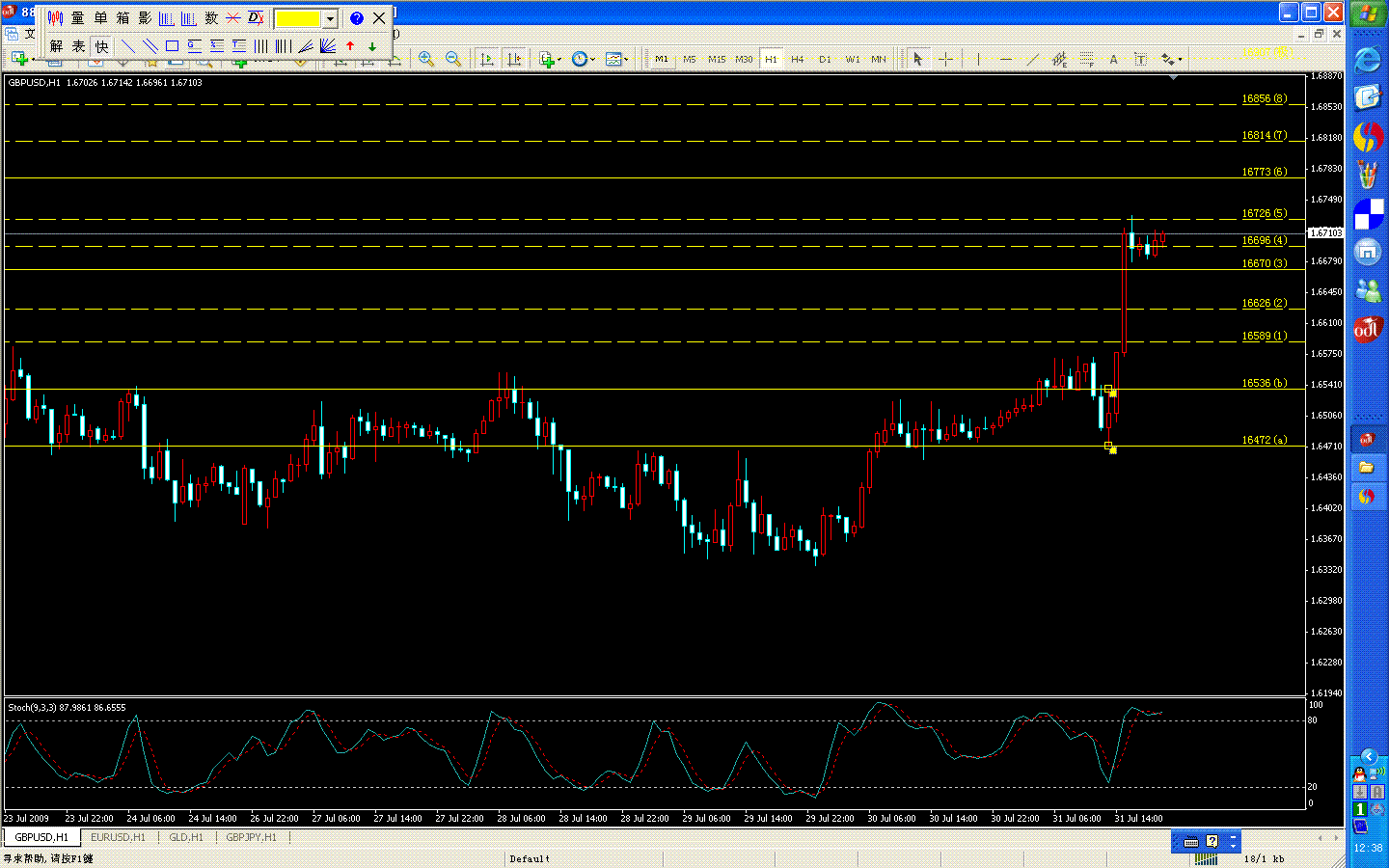This screenshot has width=1389, height=868.
Task: Select the equidistant channel tool
Action: tap(1059, 59)
